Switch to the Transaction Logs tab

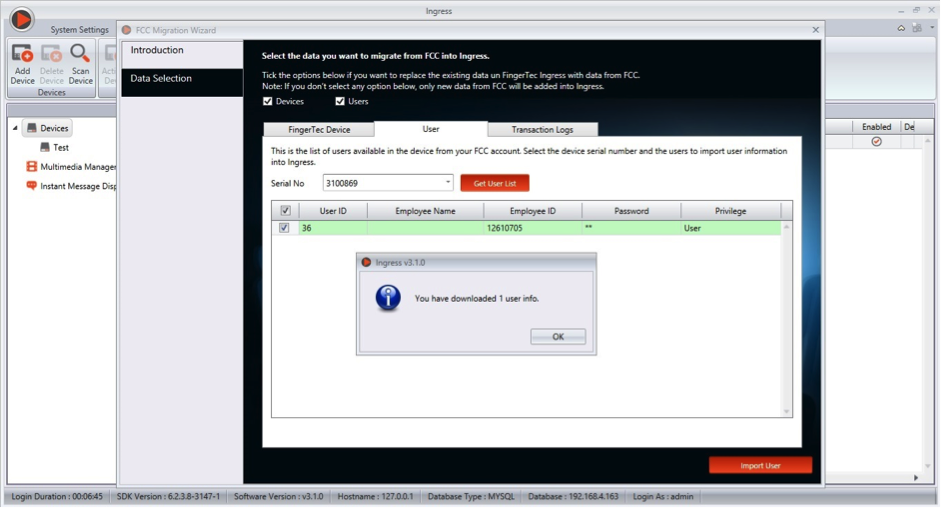543,130
